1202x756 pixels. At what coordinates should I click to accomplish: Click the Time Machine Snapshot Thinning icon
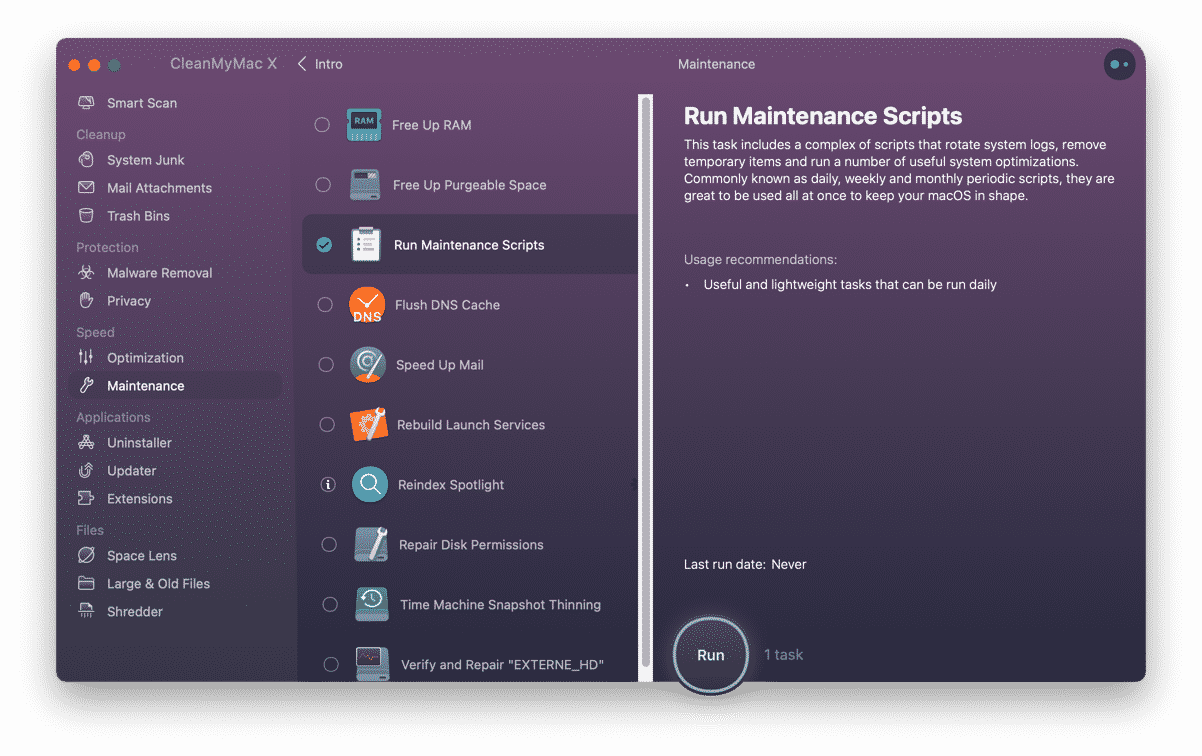click(372, 605)
